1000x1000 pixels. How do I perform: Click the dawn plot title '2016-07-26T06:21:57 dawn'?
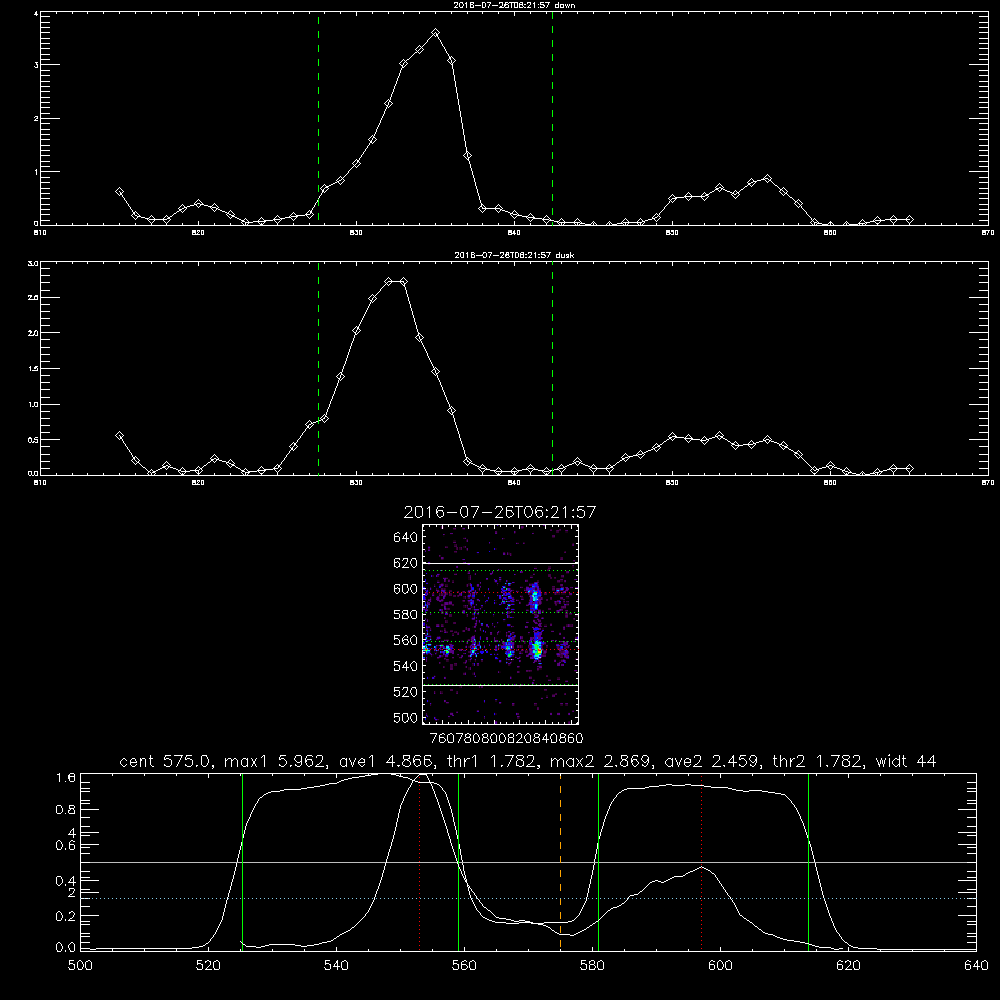point(514,5)
